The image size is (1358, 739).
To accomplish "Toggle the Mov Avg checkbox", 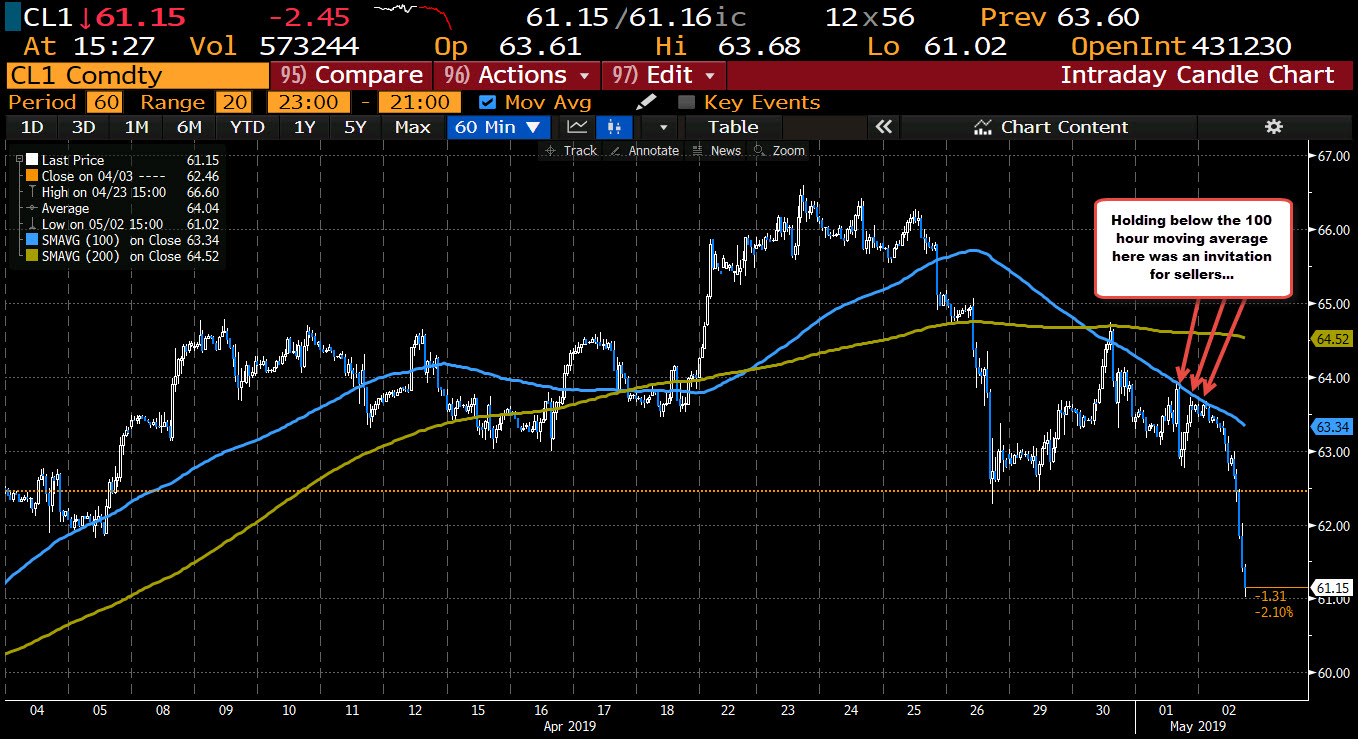I will [486, 102].
